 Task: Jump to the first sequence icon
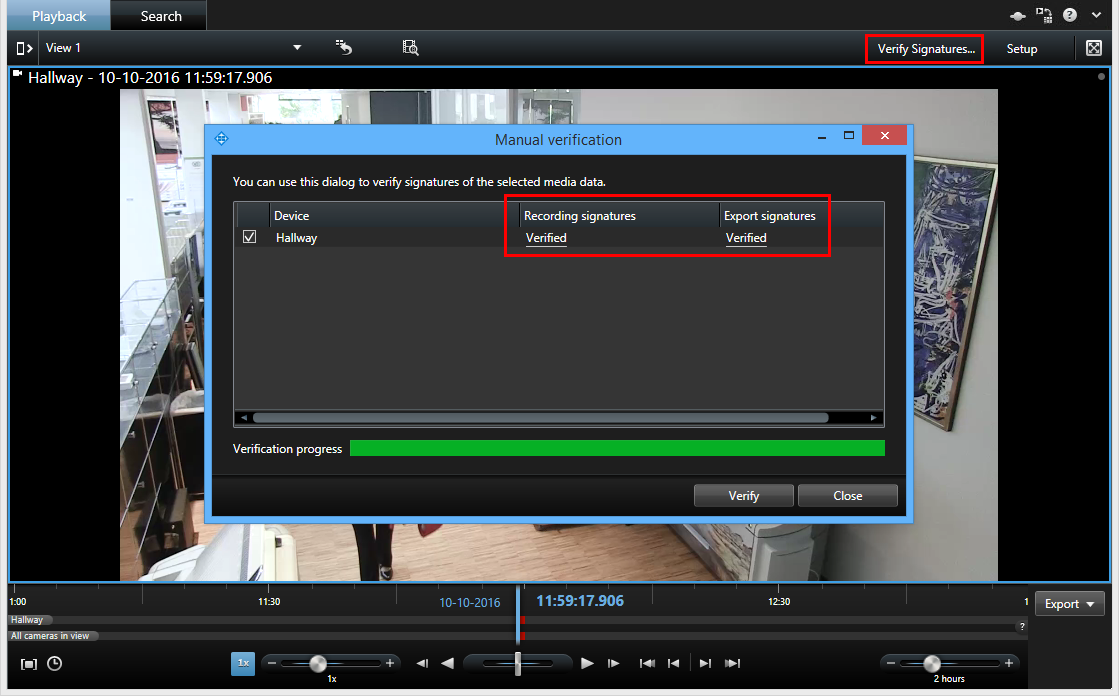(x=647, y=663)
